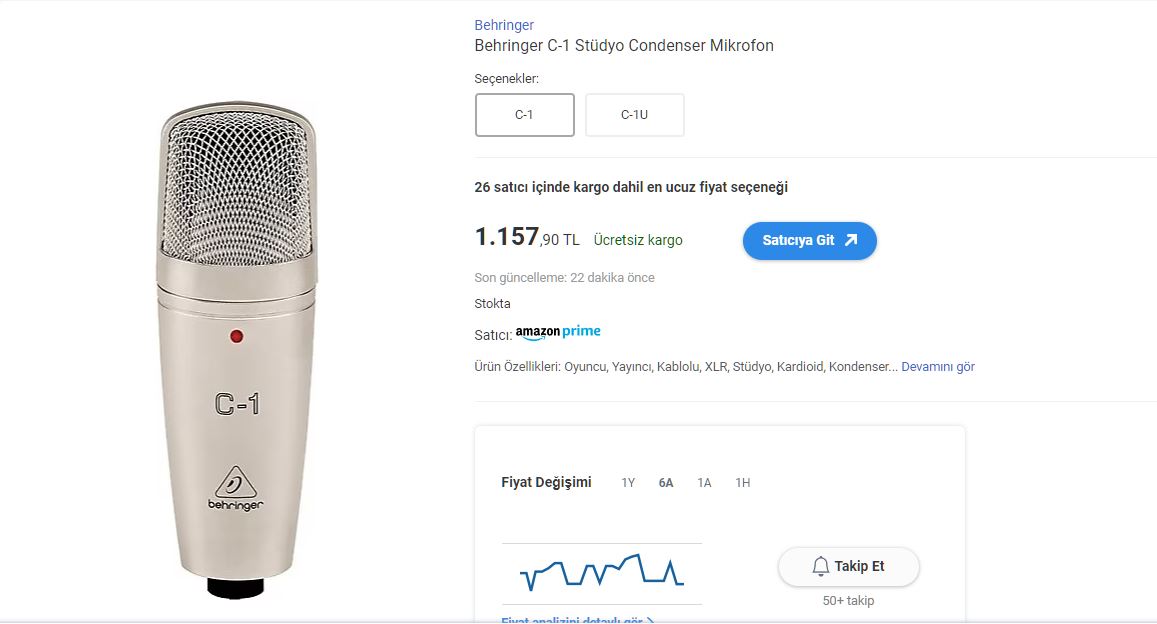Switch to the 1H price range
This screenshot has width=1157, height=624.
(742, 483)
